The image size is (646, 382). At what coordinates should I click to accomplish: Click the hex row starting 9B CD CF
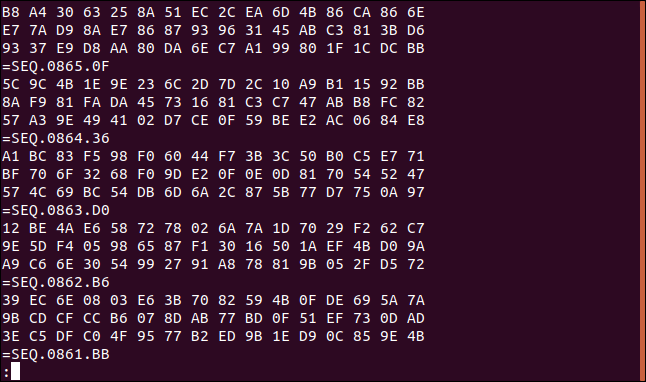point(213,319)
